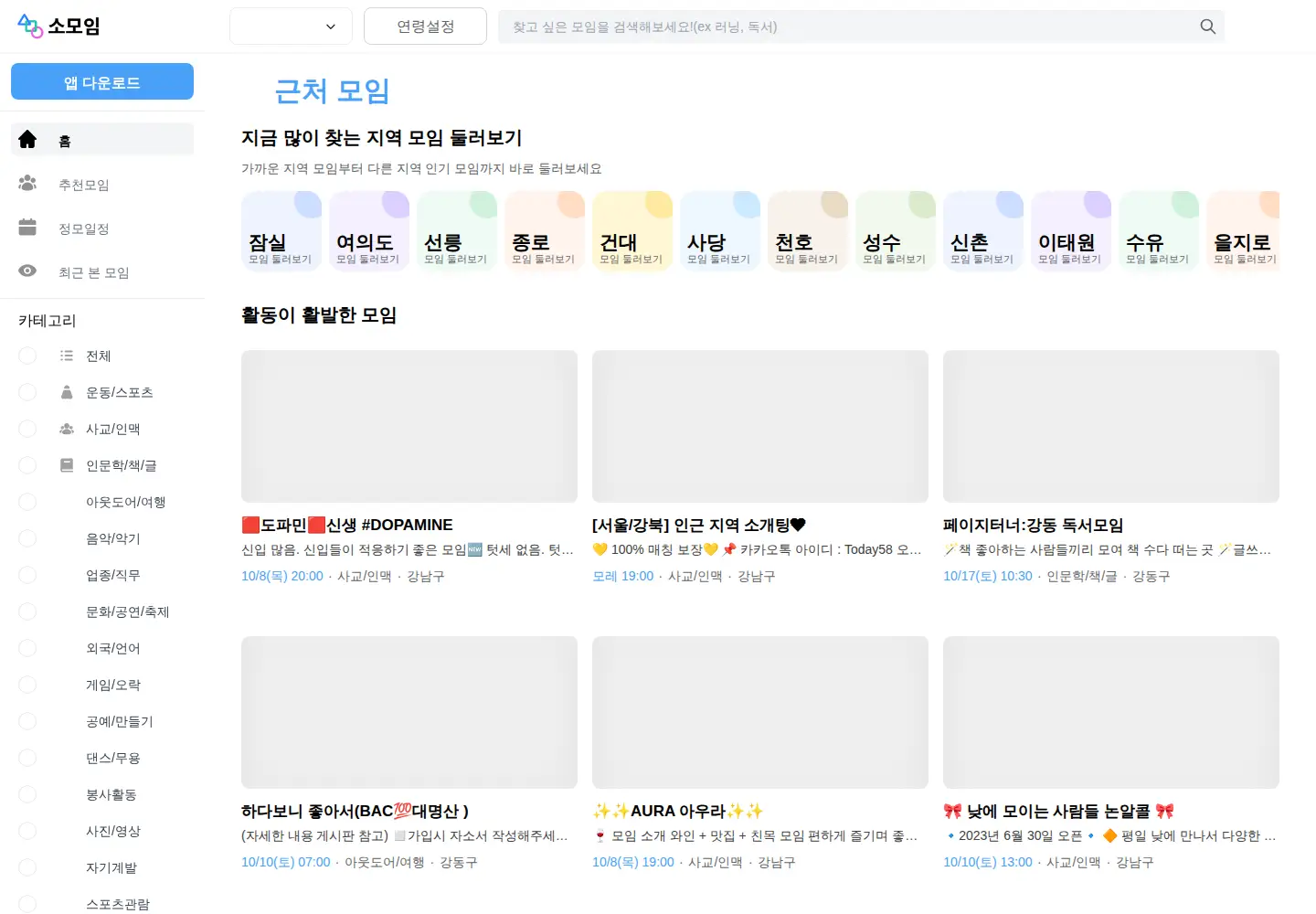Image resolution: width=1316 pixels, height=914 pixels.
Task: Click the 최근 본 모임 eye icon
Action: coord(27,271)
